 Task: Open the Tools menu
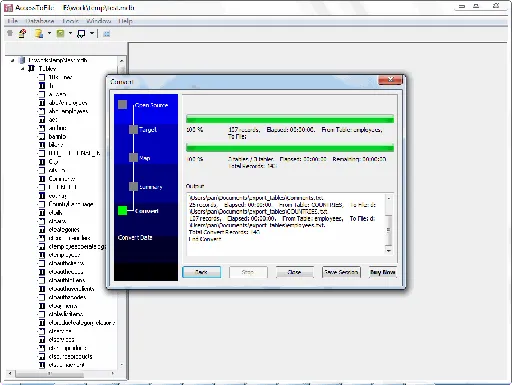tap(70, 21)
